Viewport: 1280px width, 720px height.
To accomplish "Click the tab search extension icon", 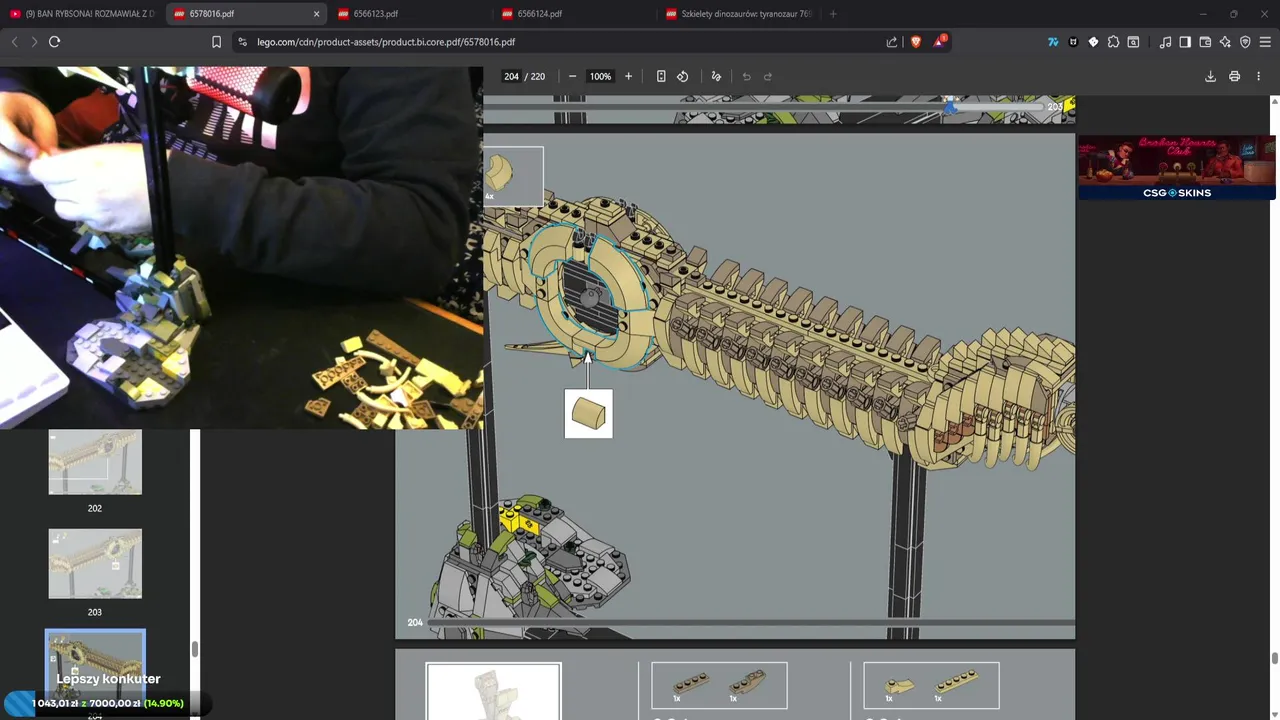I will 1133,42.
